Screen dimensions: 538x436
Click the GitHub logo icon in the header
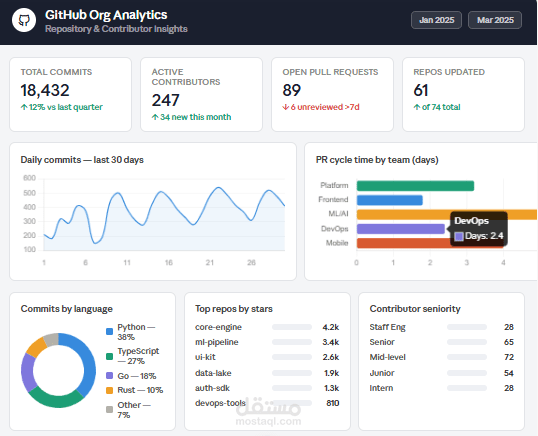(24, 20)
